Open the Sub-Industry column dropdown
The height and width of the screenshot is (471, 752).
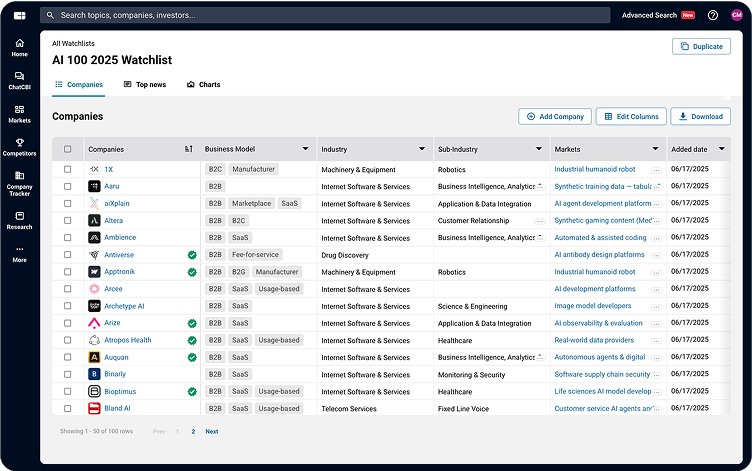(538, 149)
